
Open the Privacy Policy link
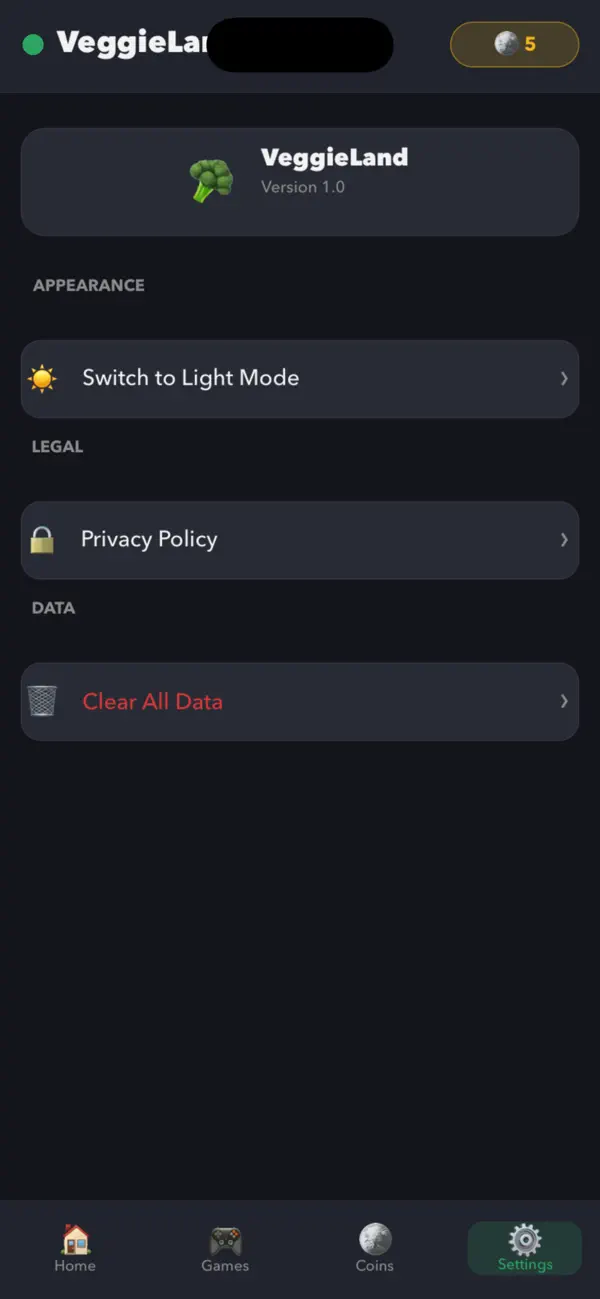300,540
